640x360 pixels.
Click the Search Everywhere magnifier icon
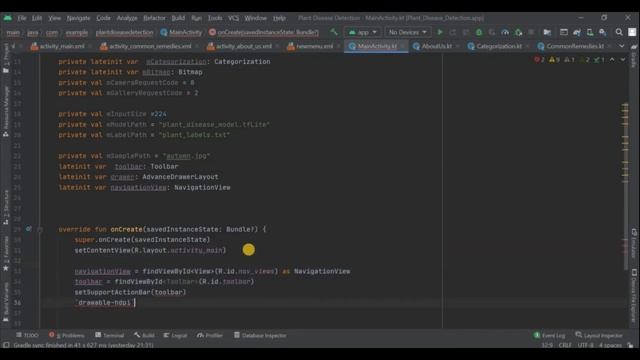click(x=619, y=32)
